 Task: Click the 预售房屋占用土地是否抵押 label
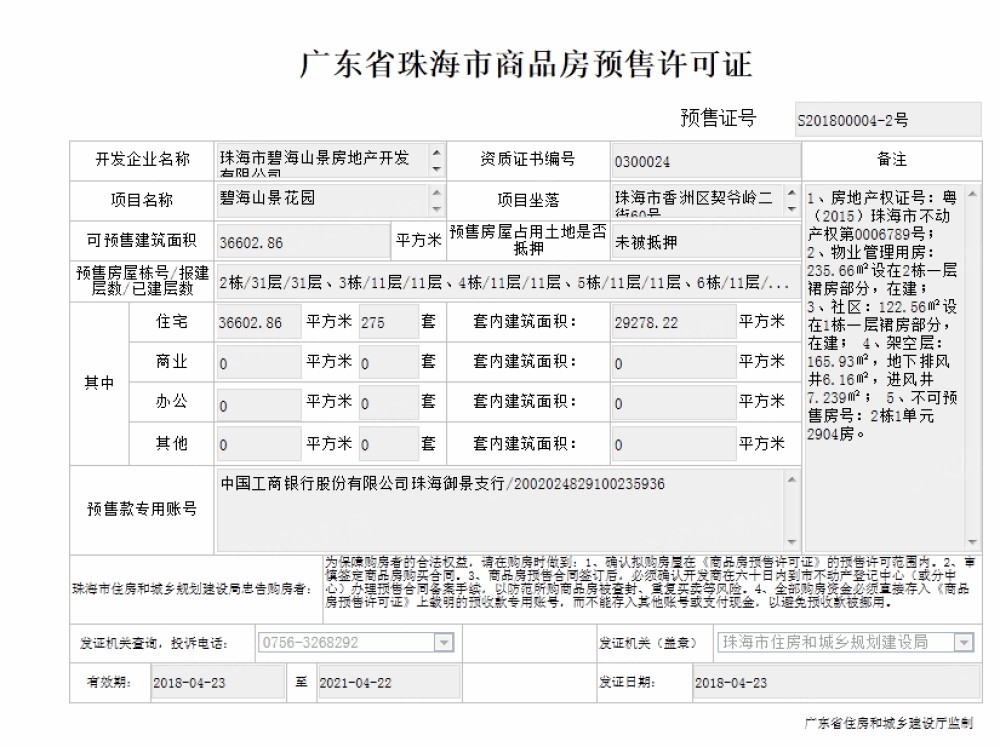[528, 240]
